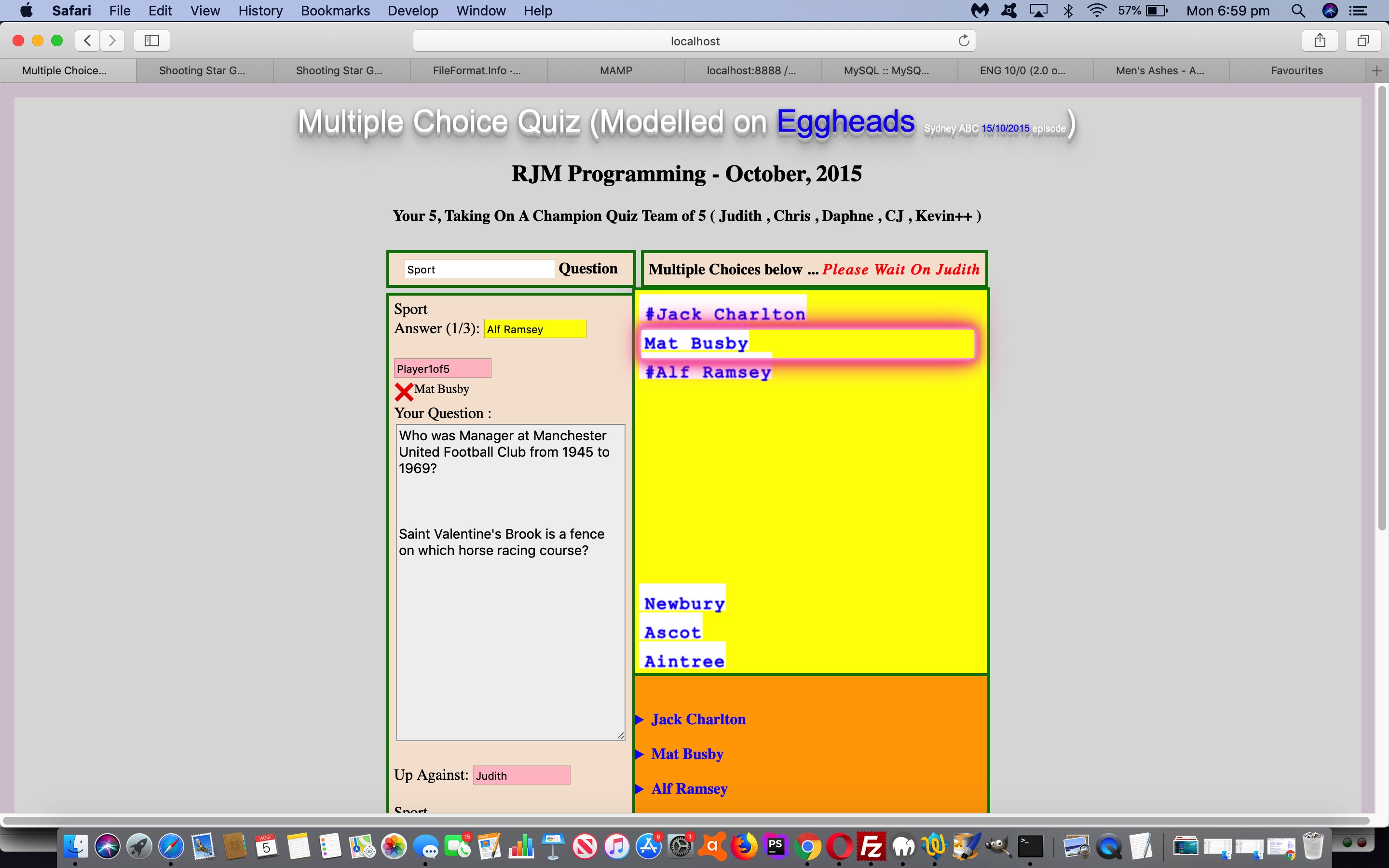Click the localhost address bar

click(x=694, y=41)
